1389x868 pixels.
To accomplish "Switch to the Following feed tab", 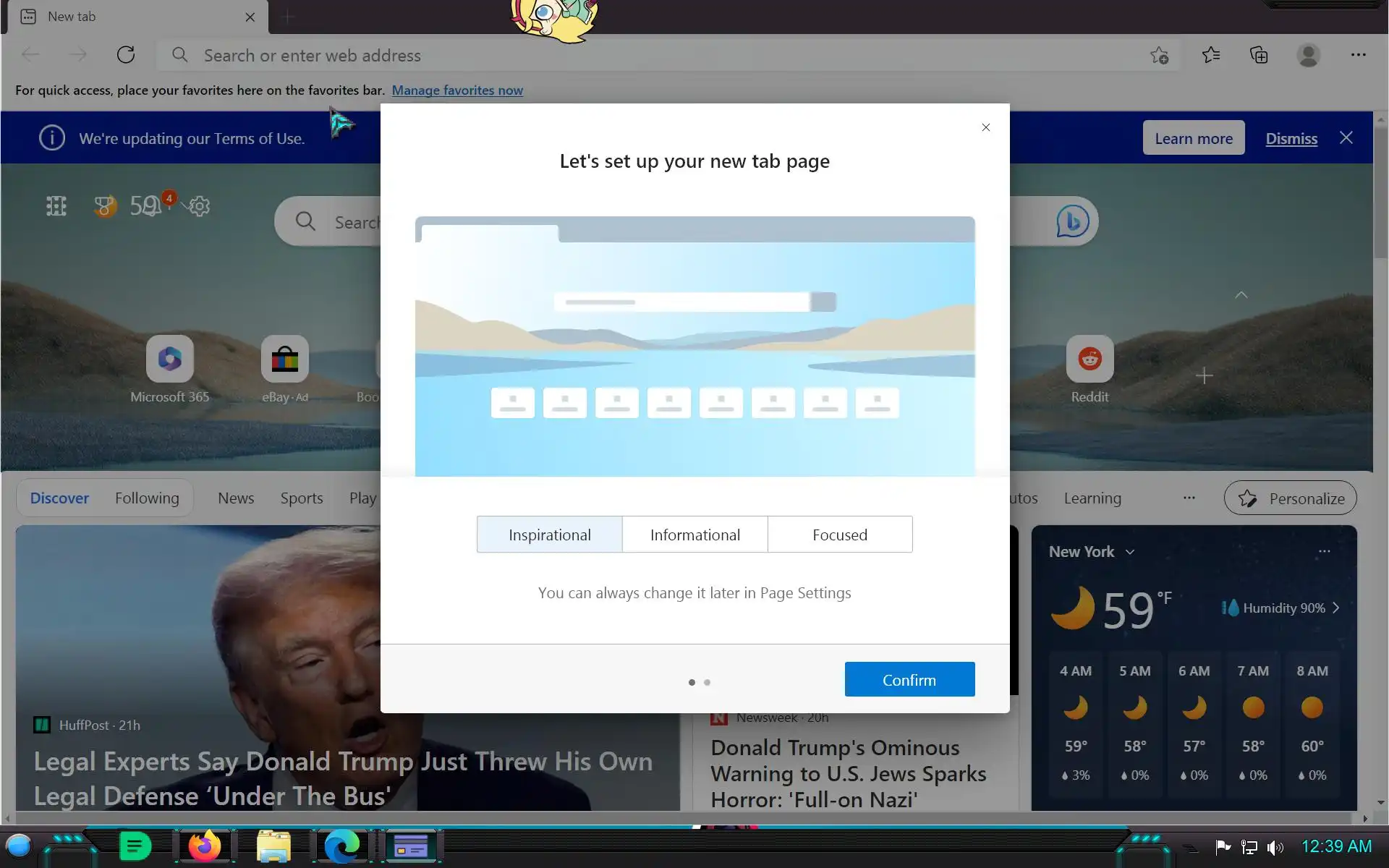I will click(147, 498).
